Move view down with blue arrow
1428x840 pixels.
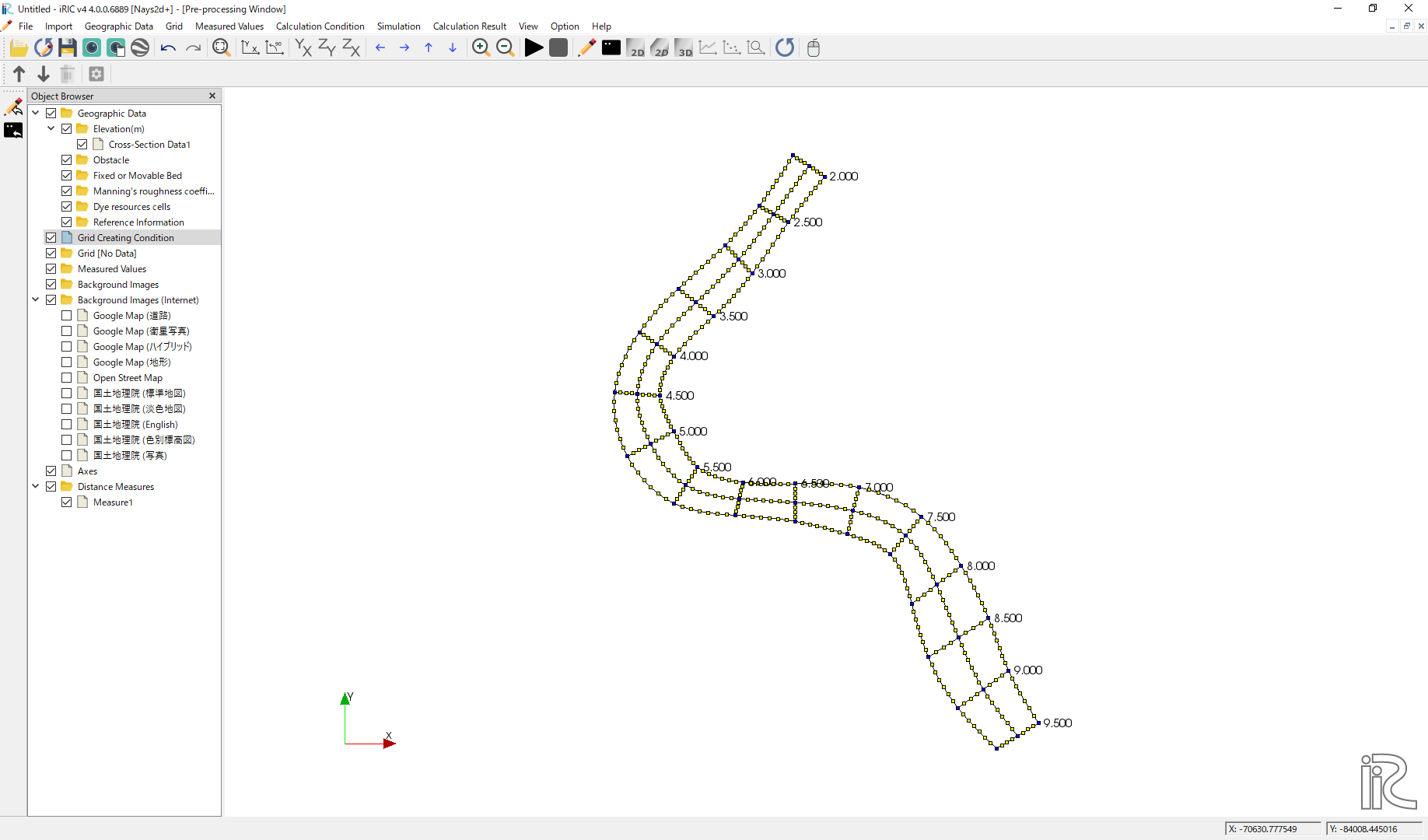click(453, 48)
